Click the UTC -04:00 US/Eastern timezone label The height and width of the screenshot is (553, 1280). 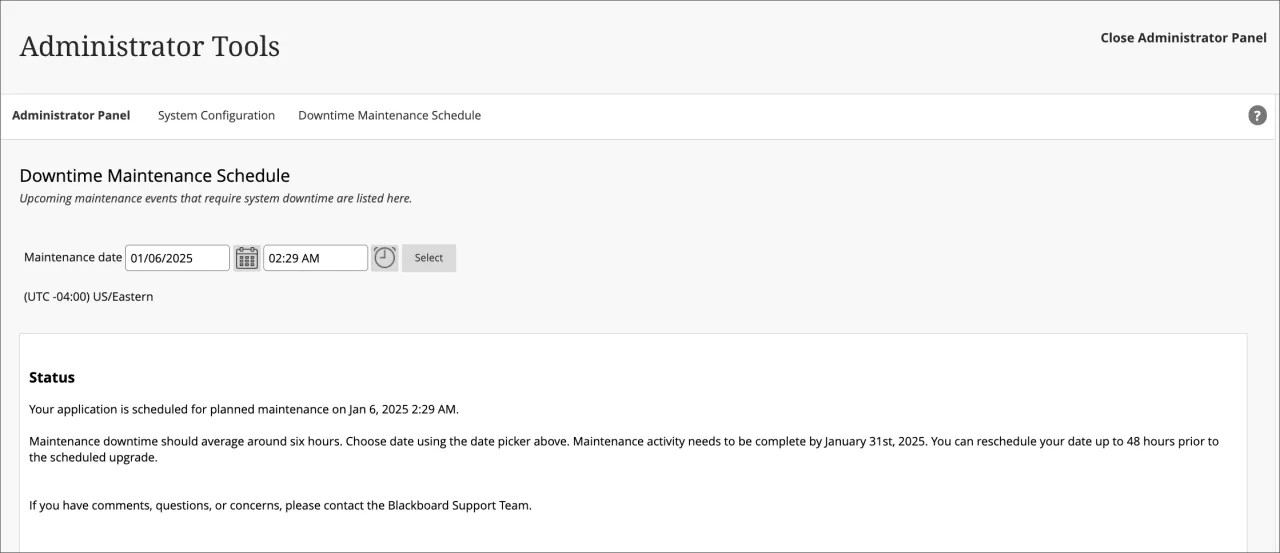pyautogui.click(x=89, y=297)
